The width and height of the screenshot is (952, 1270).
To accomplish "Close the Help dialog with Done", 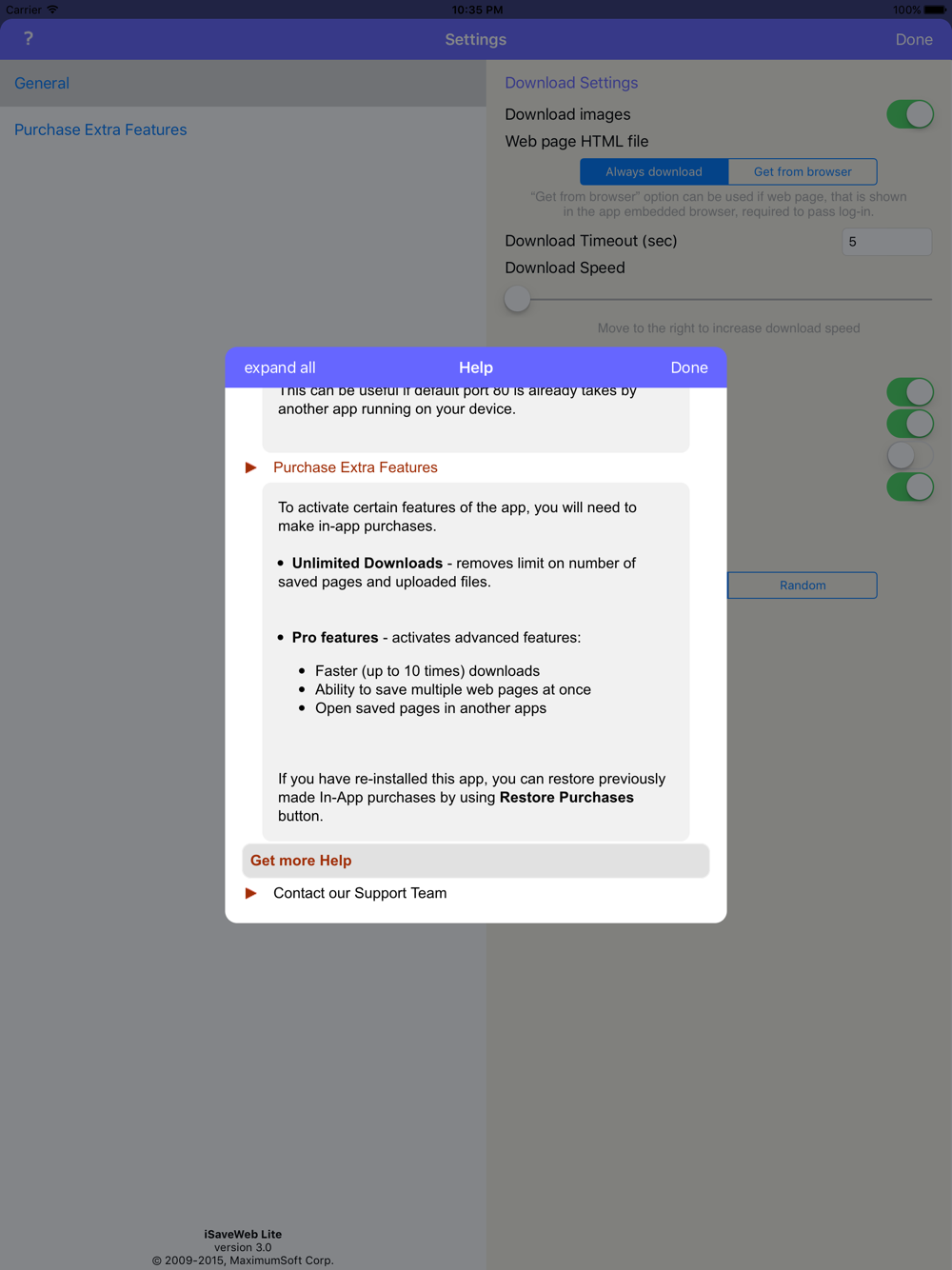I will 689,367.
